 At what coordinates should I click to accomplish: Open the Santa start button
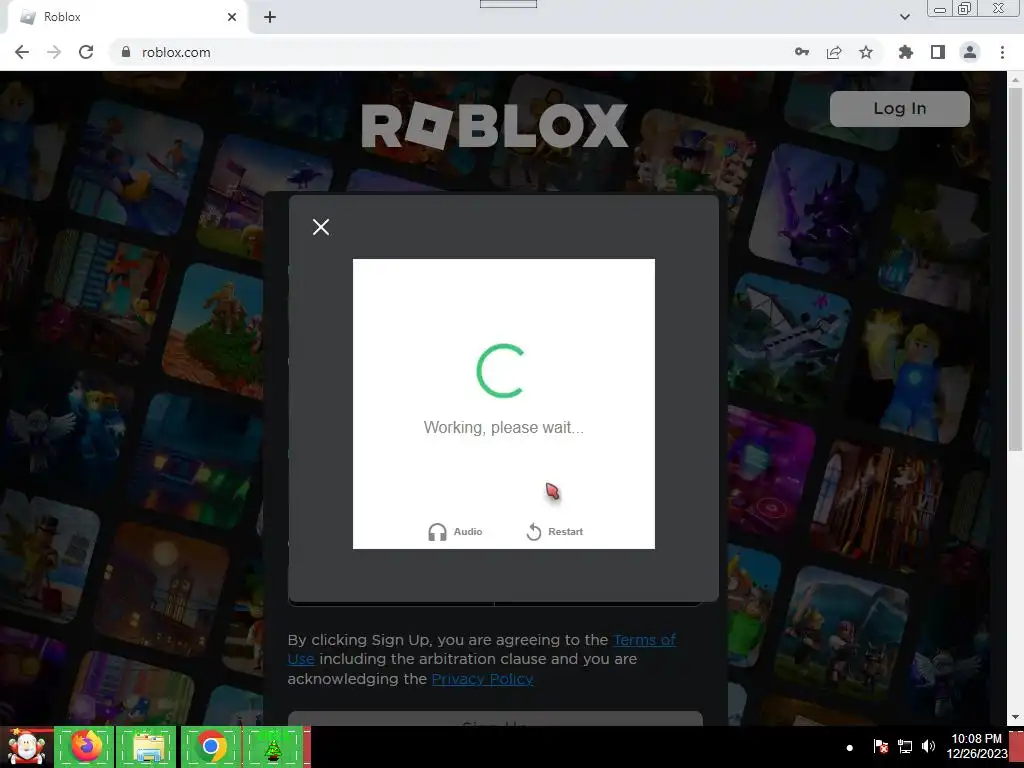click(x=26, y=746)
